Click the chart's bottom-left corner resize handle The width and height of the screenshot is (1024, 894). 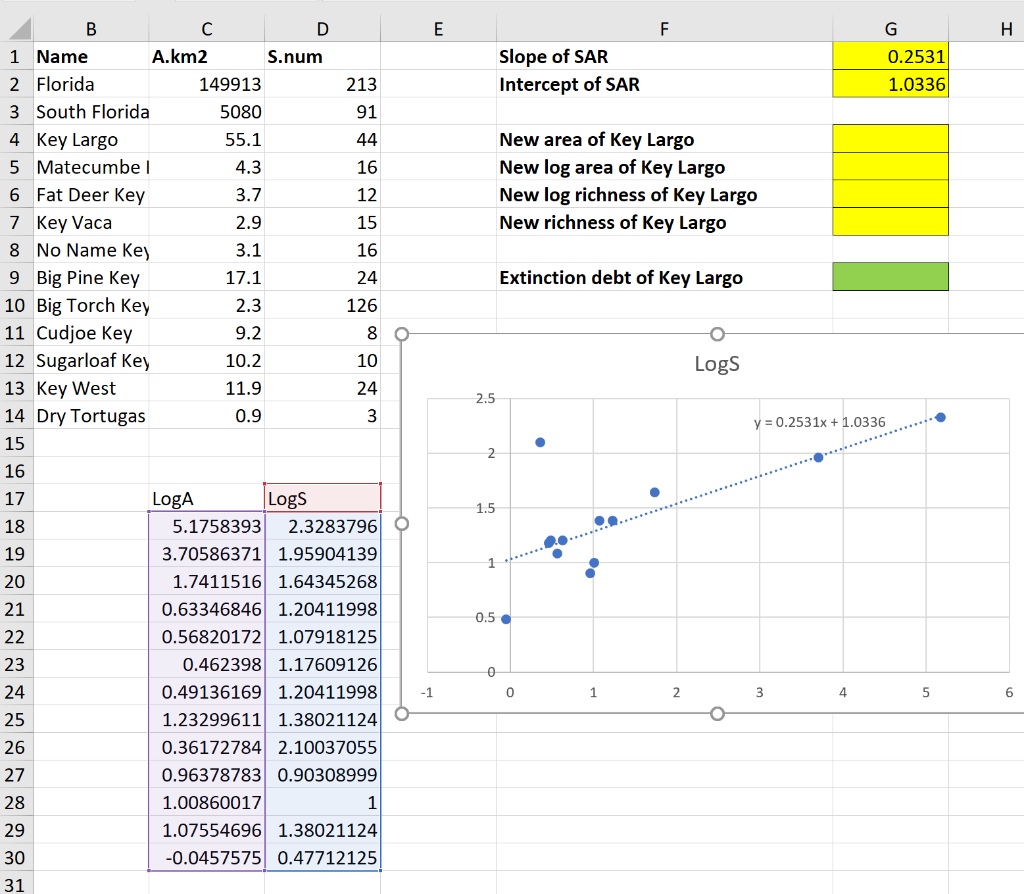(x=402, y=713)
